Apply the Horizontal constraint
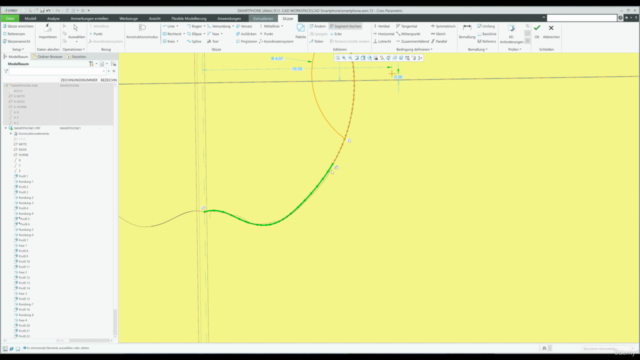Screen dimensions: 640x360 click(x=383, y=34)
